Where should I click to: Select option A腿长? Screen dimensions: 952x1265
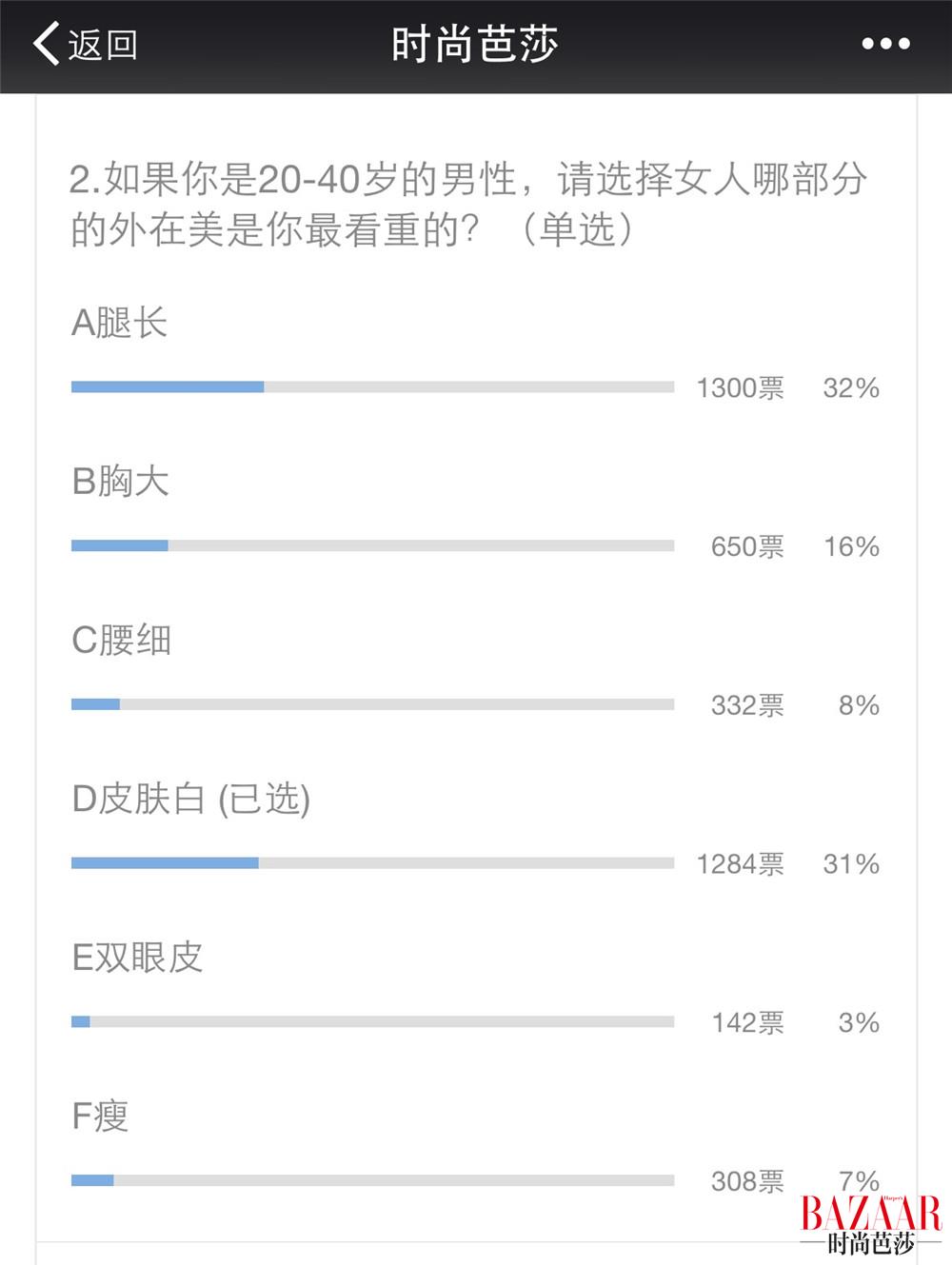120,324
